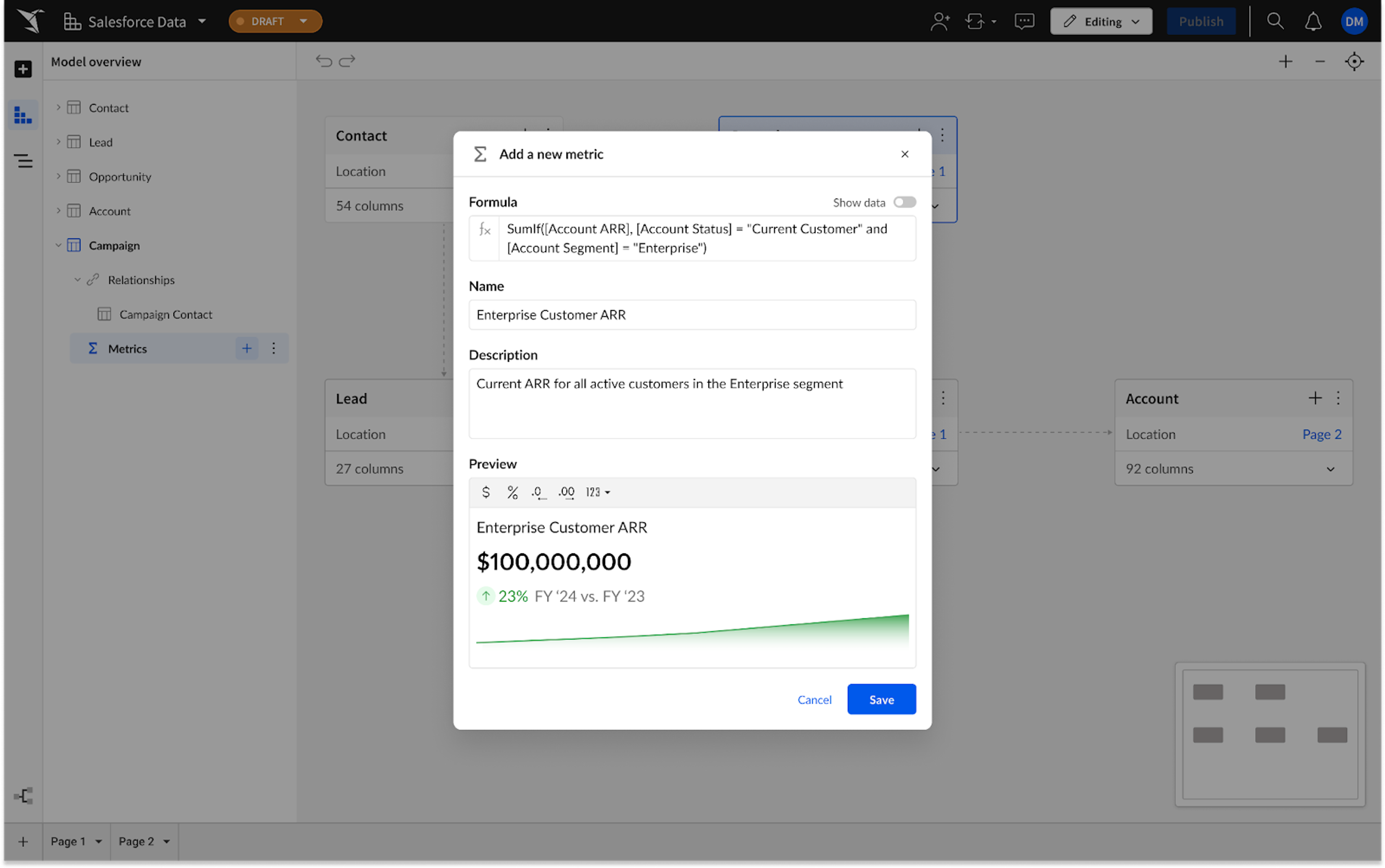Open the Metrics row more options

pyautogui.click(x=273, y=348)
